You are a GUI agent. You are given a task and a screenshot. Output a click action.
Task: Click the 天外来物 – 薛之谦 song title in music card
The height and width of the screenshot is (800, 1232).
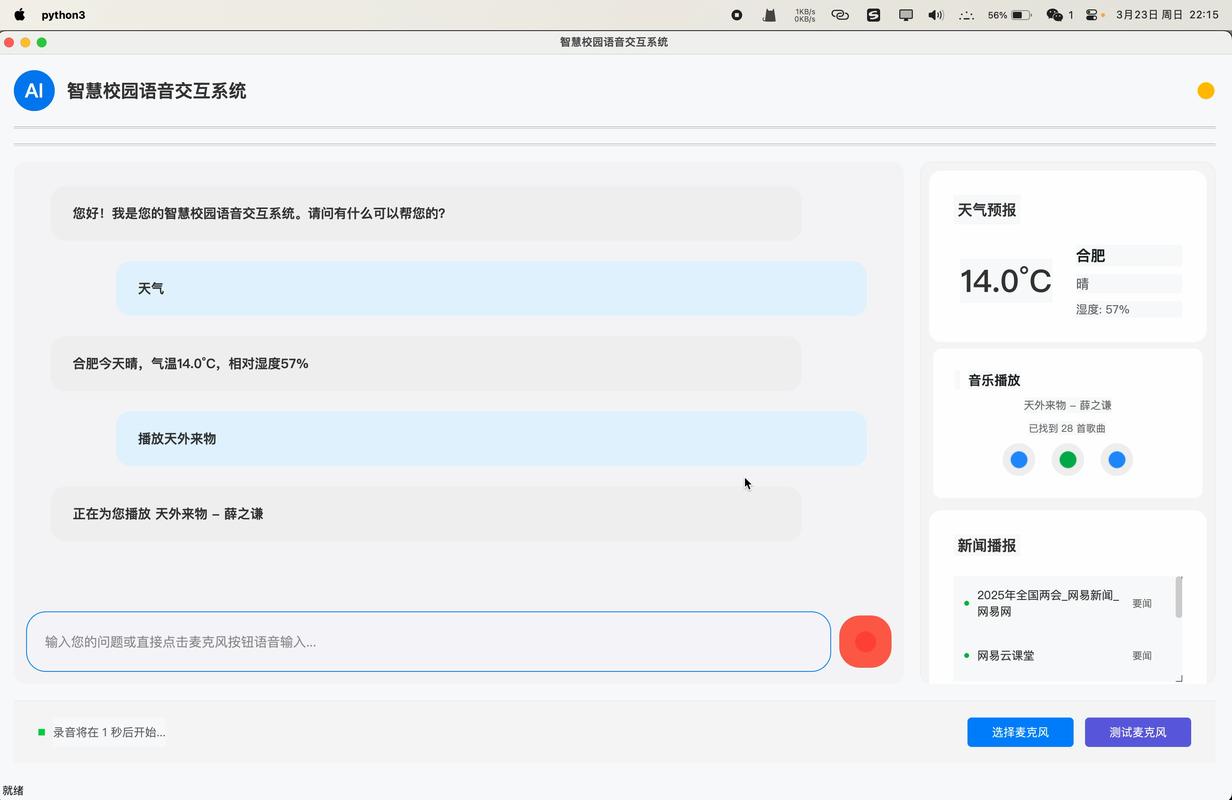pyautogui.click(x=1068, y=405)
